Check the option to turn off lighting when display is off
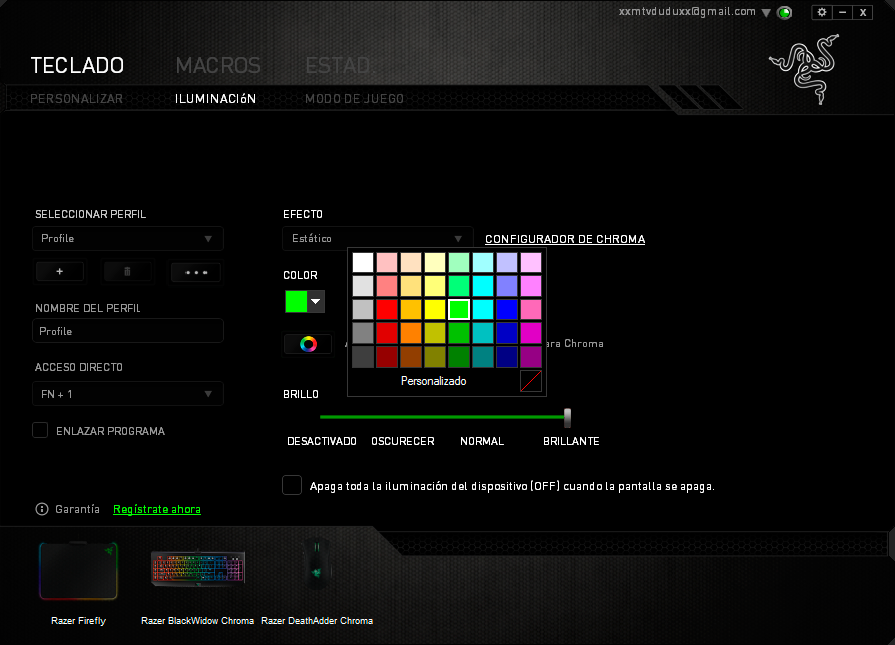Image resolution: width=895 pixels, height=645 pixels. (x=292, y=485)
